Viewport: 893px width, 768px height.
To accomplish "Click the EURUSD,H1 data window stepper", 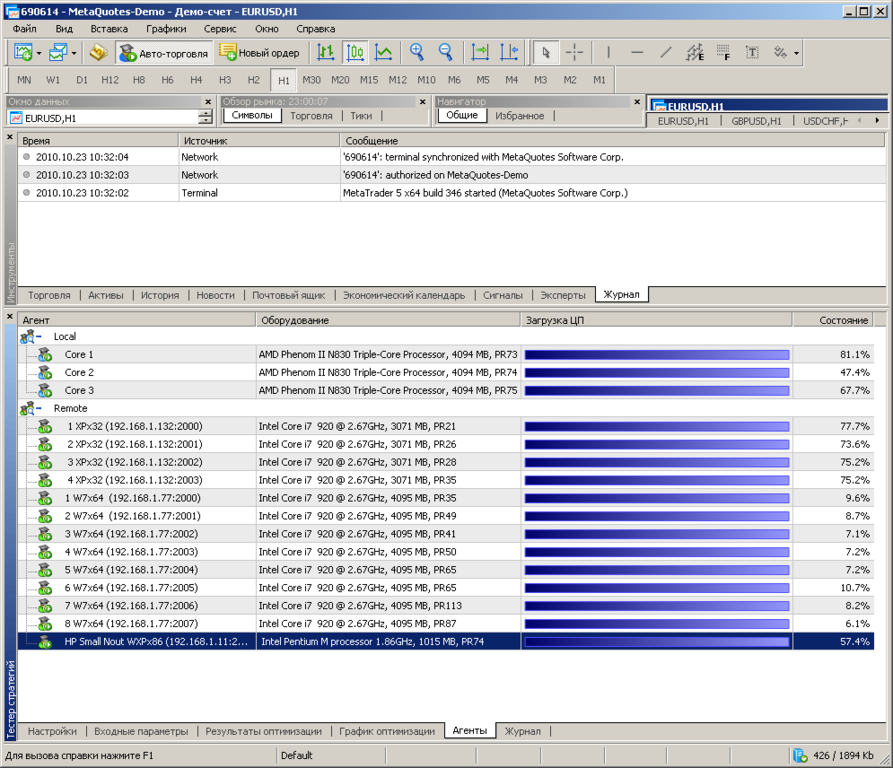I will [205, 118].
